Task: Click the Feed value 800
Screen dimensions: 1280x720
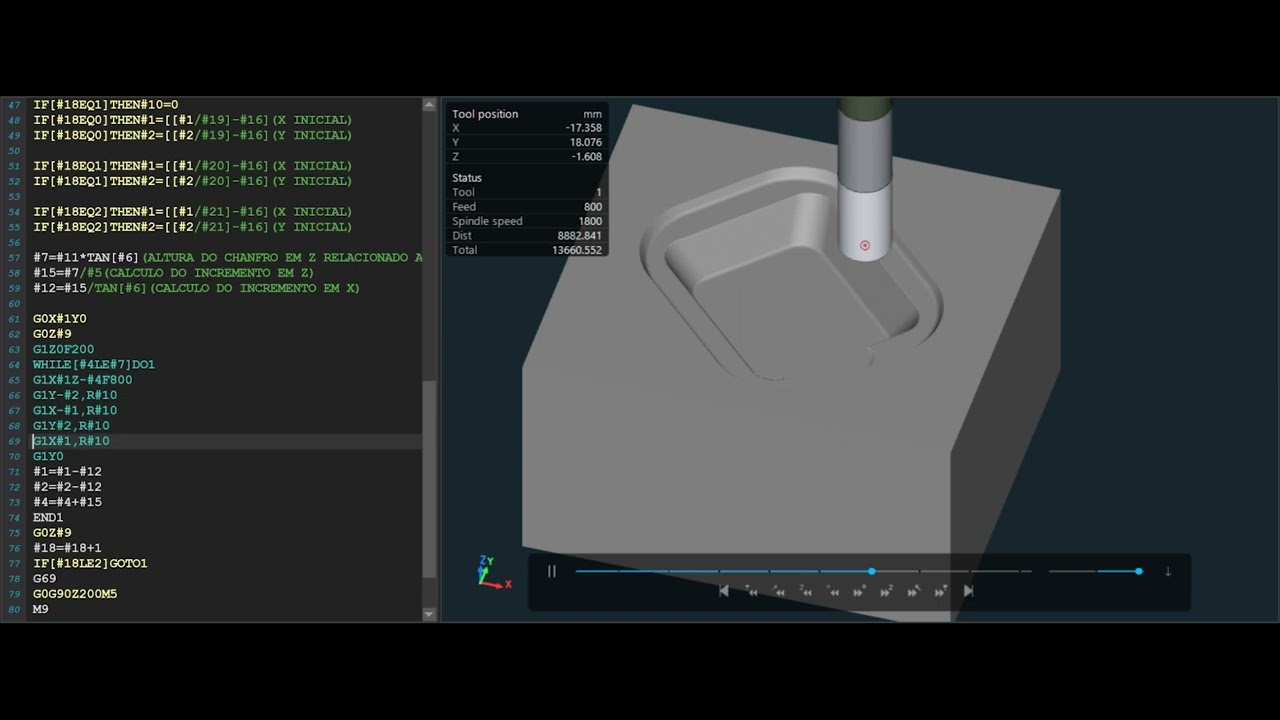Action: point(593,207)
